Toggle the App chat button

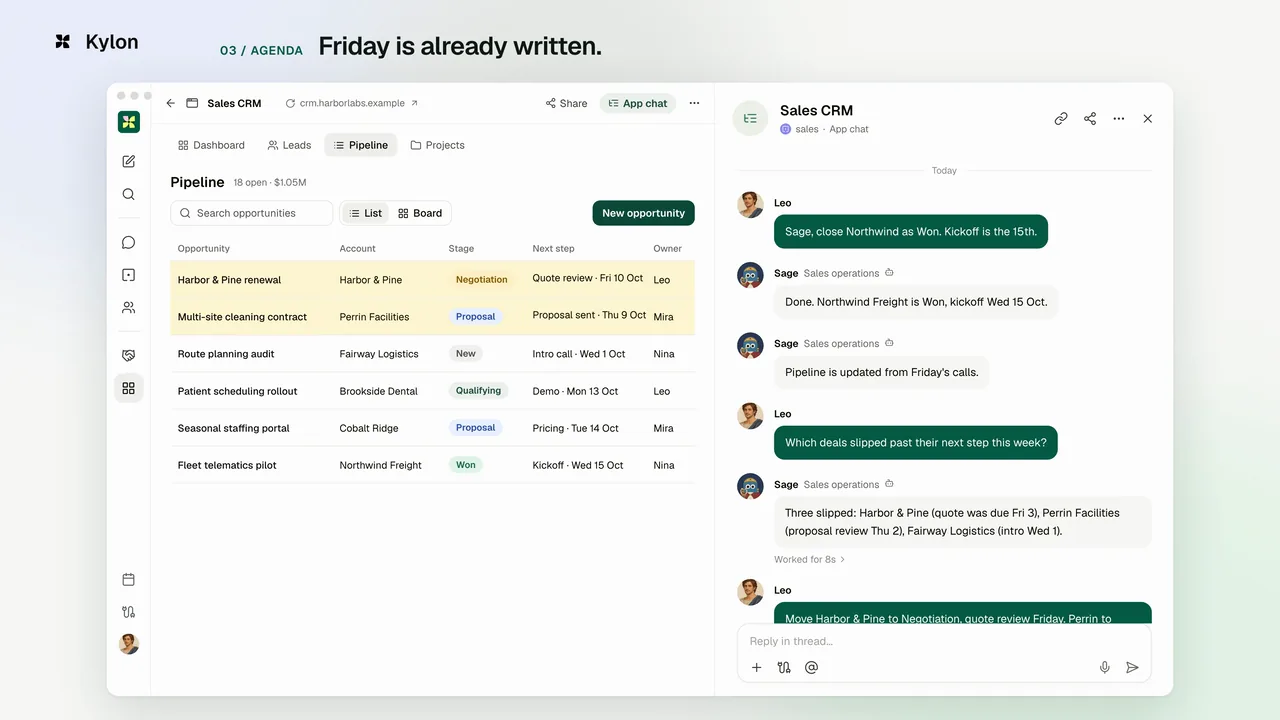(x=638, y=103)
